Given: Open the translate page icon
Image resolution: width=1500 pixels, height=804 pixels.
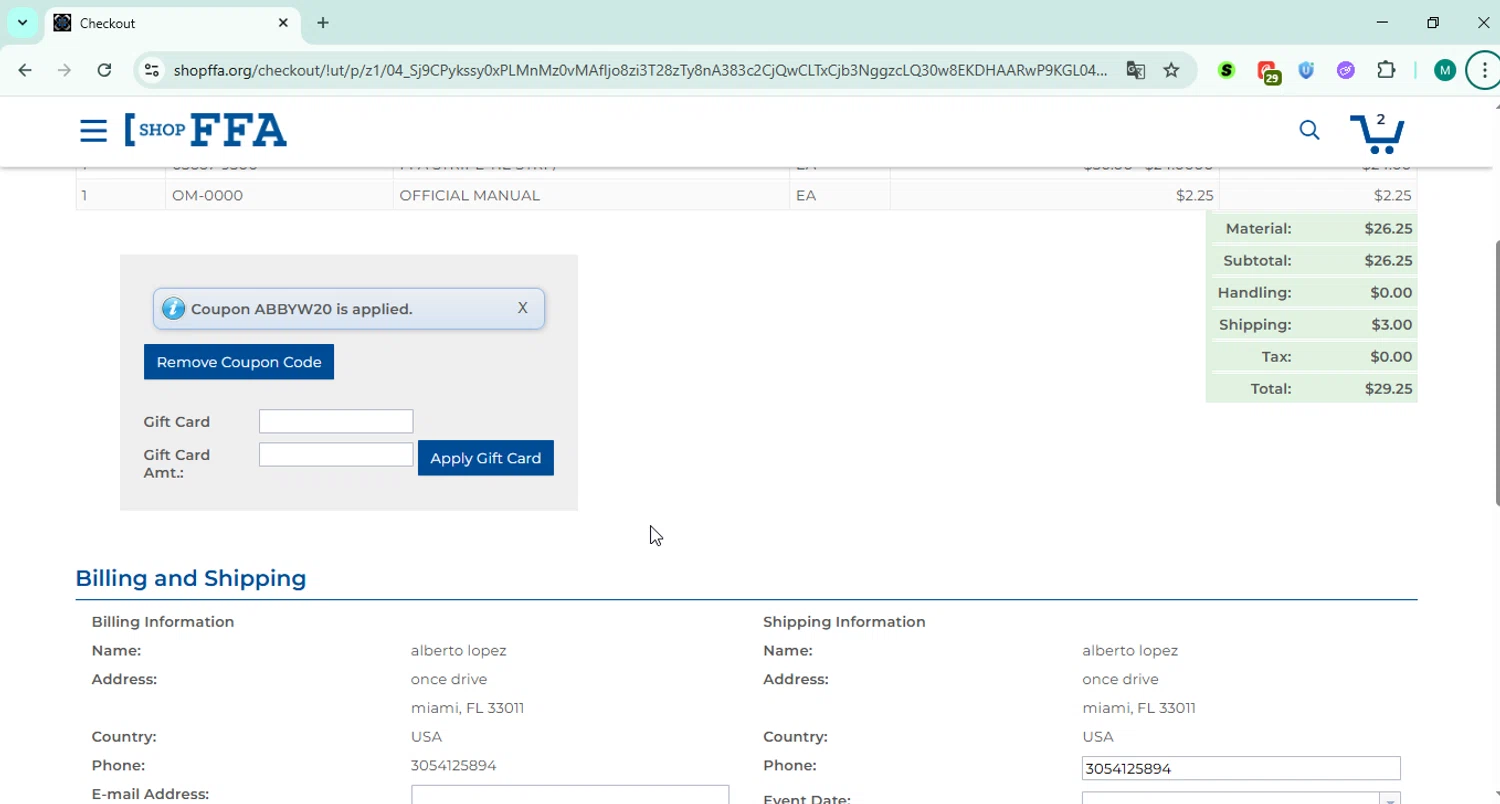Looking at the screenshot, I should click(1135, 70).
